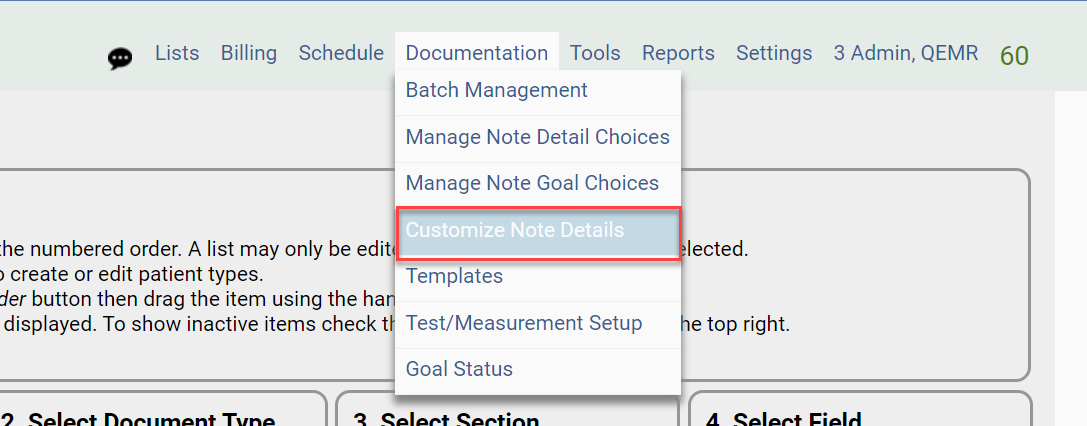This screenshot has height=426, width=1087.
Task: Select the highlighted Customize Note Details item
Action: tap(515, 230)
